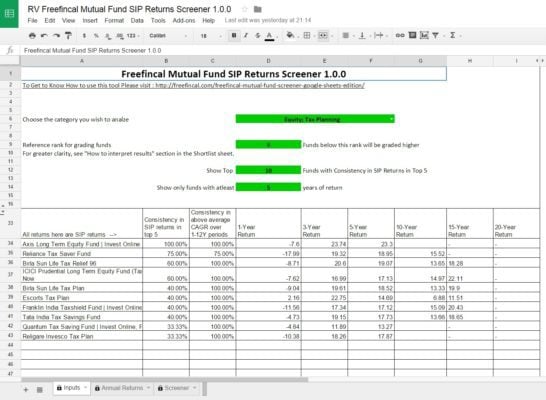Open the text color picker
Screen dimensions: 546x400
(269, 36)
